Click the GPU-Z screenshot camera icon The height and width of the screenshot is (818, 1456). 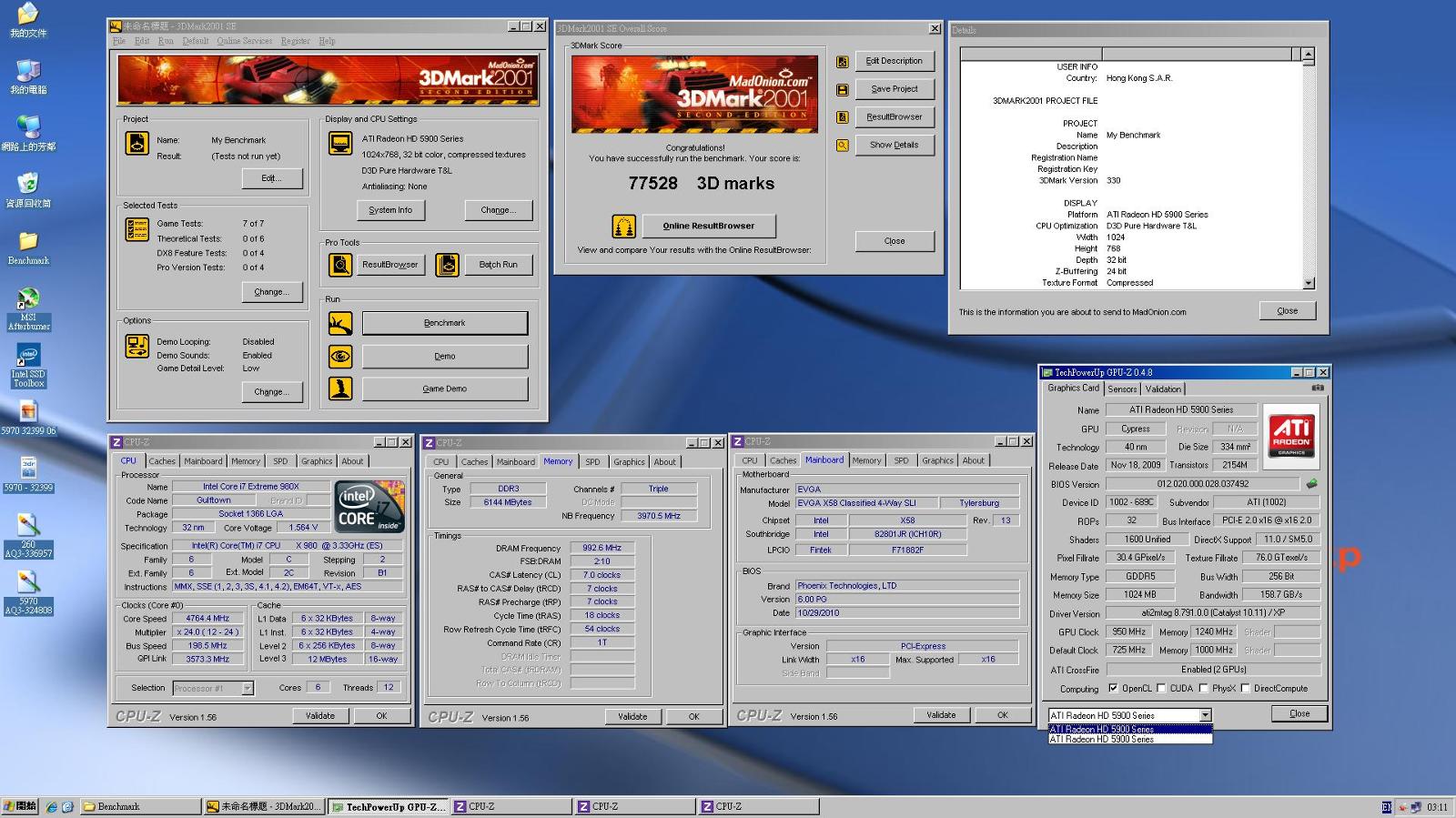1317,388
